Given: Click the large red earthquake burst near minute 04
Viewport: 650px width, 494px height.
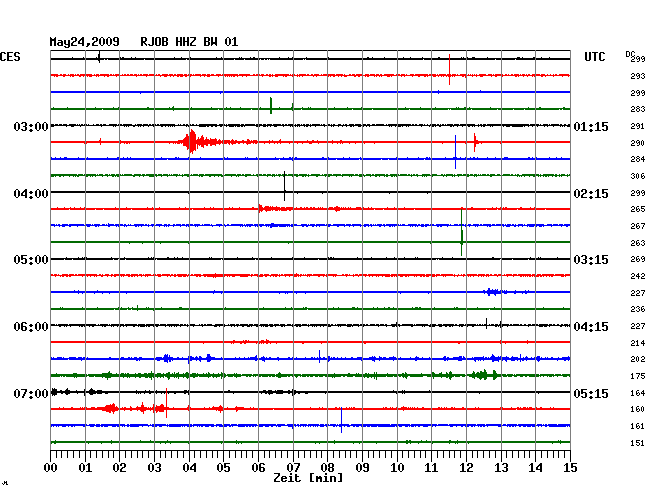Looking at the screenshot, I should pos(201,142).
